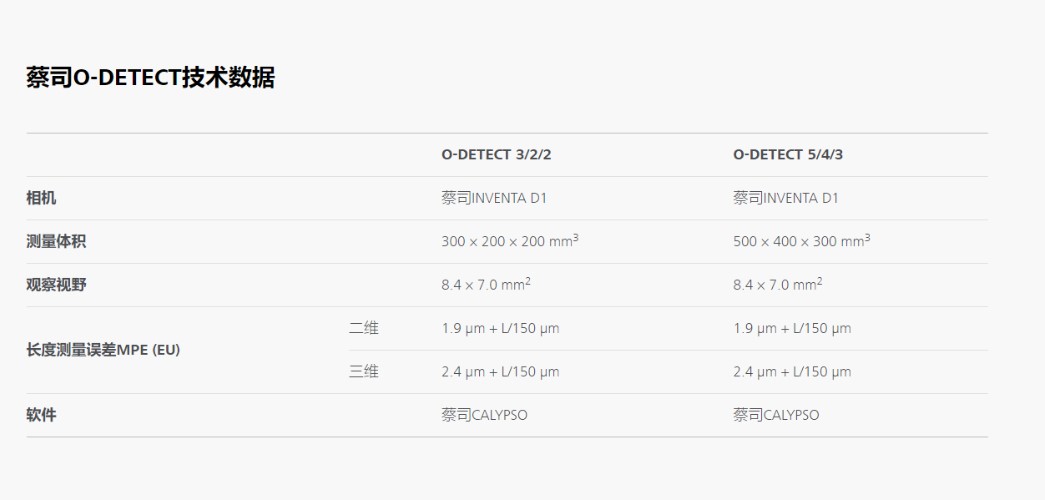
Task: Select the 500 × 400 × 300 mm³ value
Action: pyautogui.click(x=802, y=241)
